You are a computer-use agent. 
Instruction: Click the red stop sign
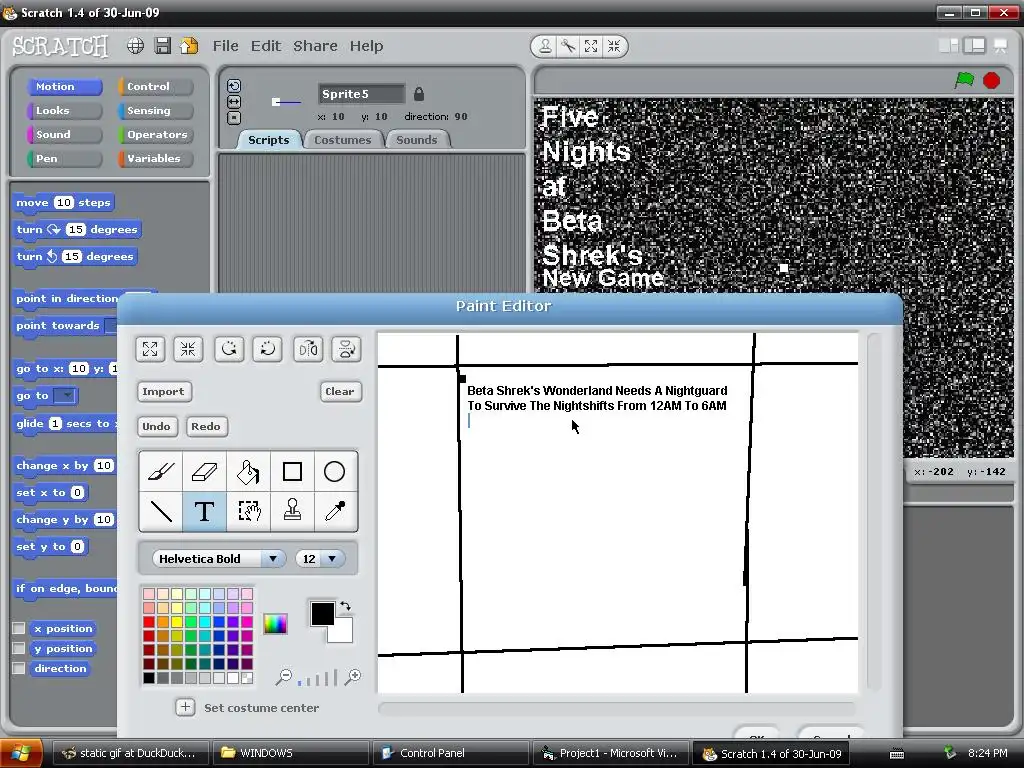coord(991,80)
